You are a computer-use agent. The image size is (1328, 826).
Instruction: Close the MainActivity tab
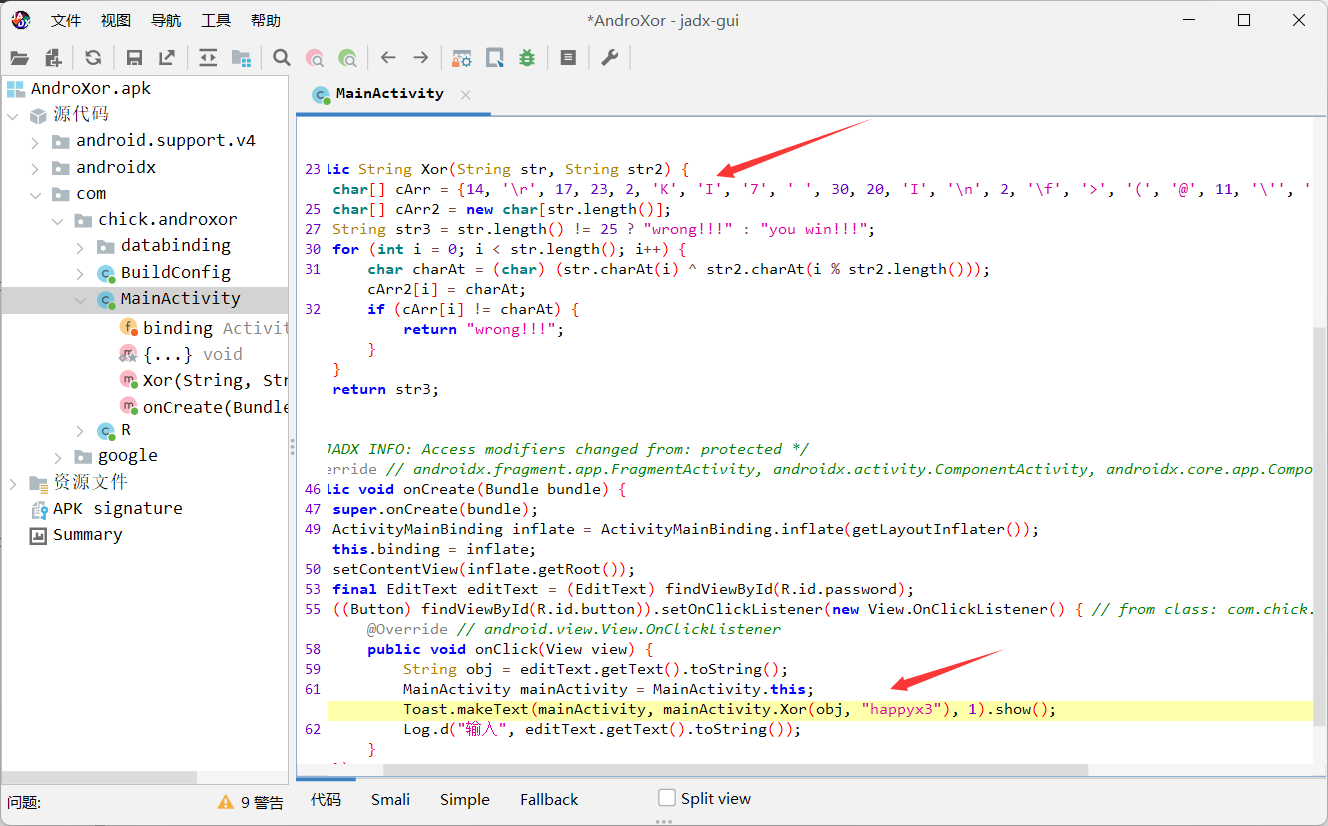[465, 95]
